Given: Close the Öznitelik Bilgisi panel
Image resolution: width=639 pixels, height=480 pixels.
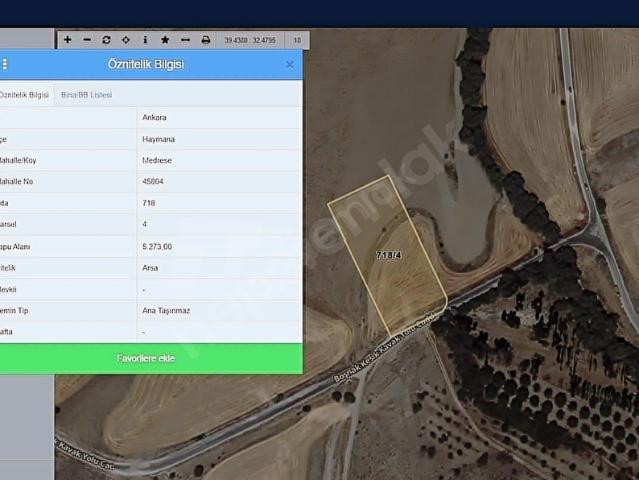Looking at the screenshot, I should pos(290,64).
